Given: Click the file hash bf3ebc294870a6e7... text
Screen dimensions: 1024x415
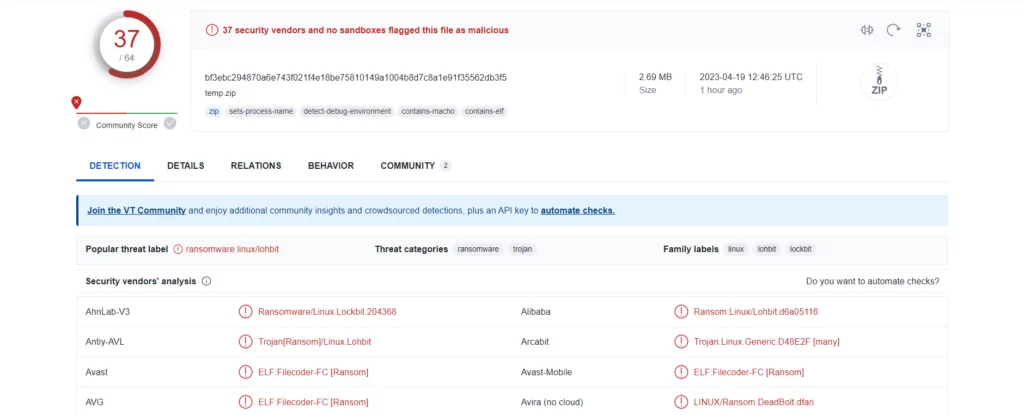Looking at the screenshot, I should pos(355,77).
